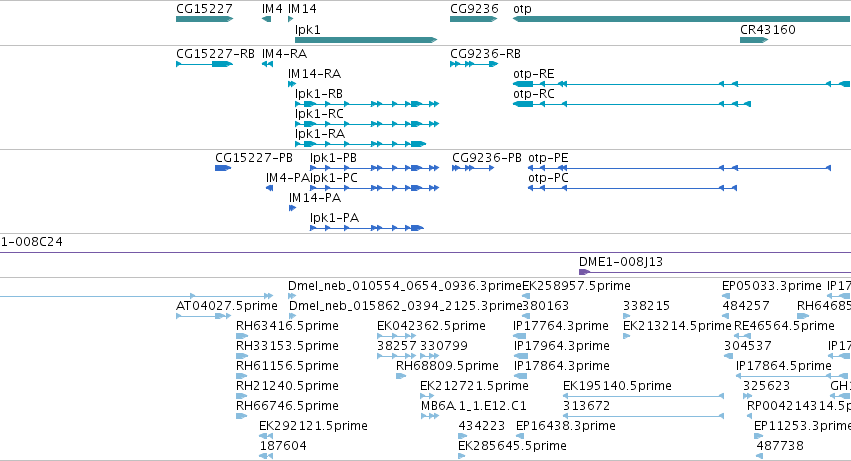Viewport: 851px width, 461px height.
Task: Select the IP17864.5prime EST label
Action: pos(784,366)
